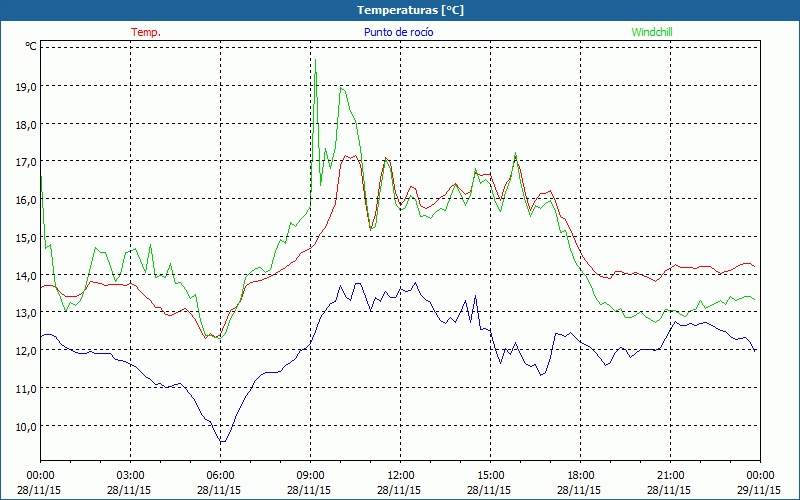Click the 21:00 time axis label
This screenshot has width=800, height=500.
coord(671,475)
